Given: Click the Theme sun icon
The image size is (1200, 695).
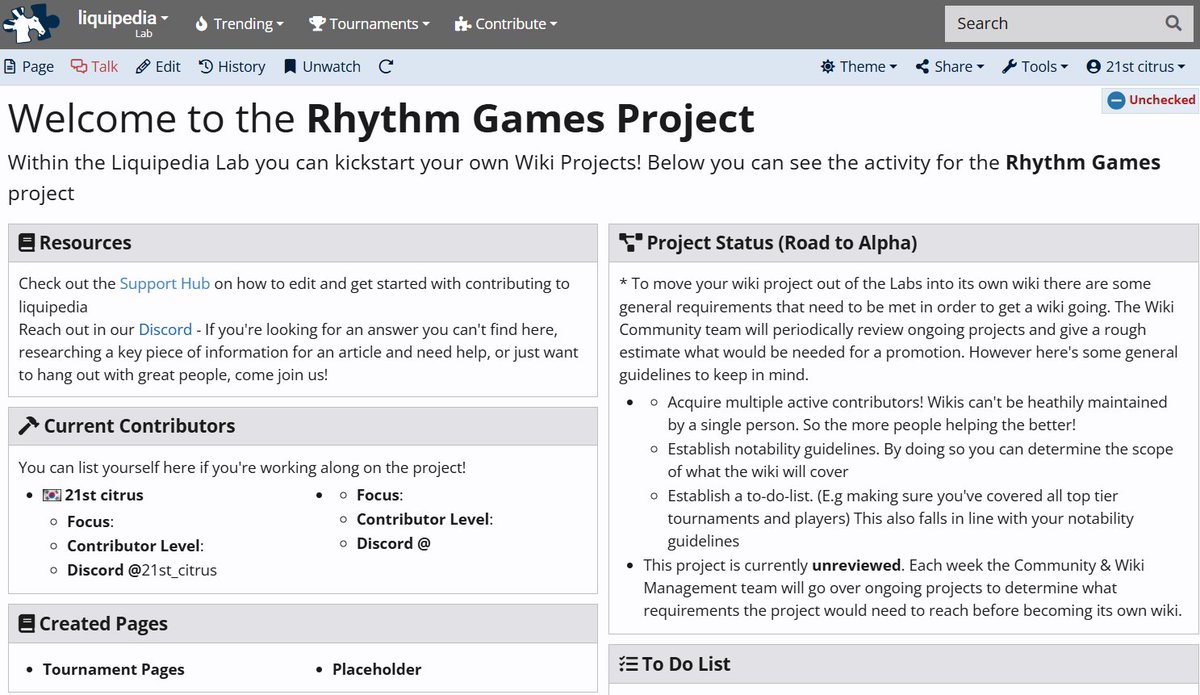Looking at the screenshot, I should coord(828,66).
